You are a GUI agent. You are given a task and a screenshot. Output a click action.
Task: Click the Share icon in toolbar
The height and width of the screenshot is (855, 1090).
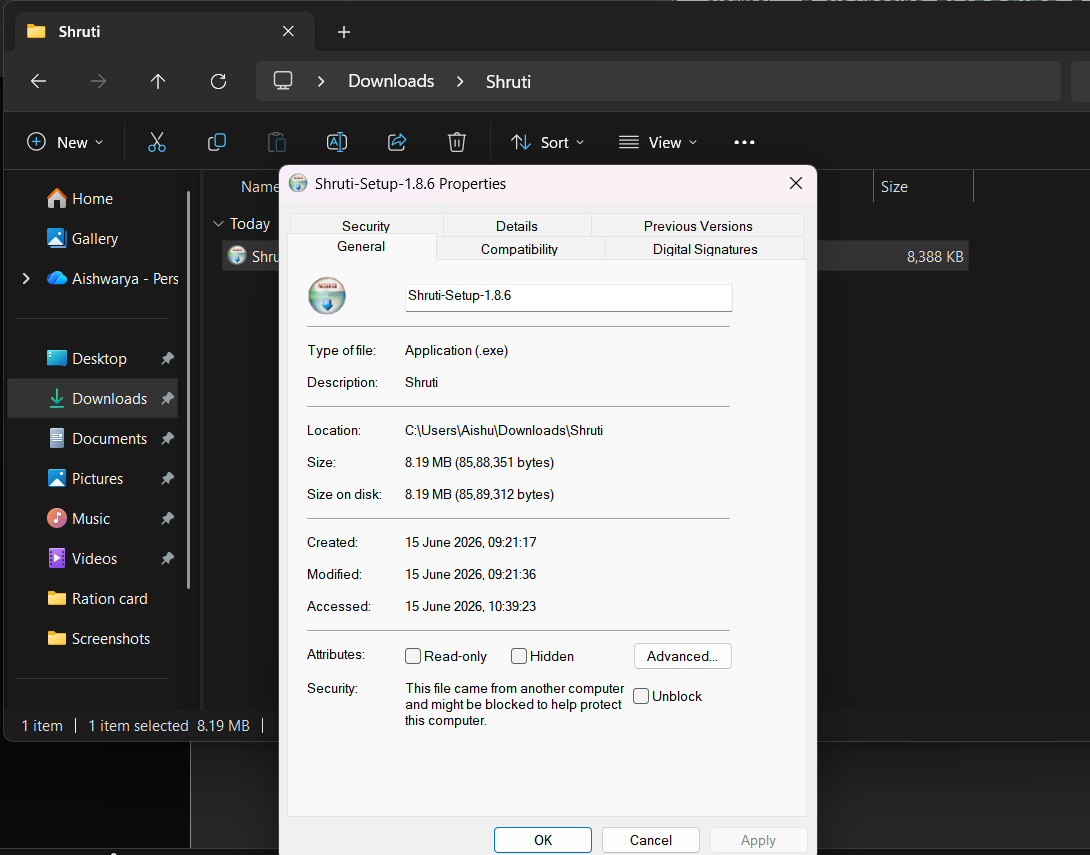coord(397,142)
